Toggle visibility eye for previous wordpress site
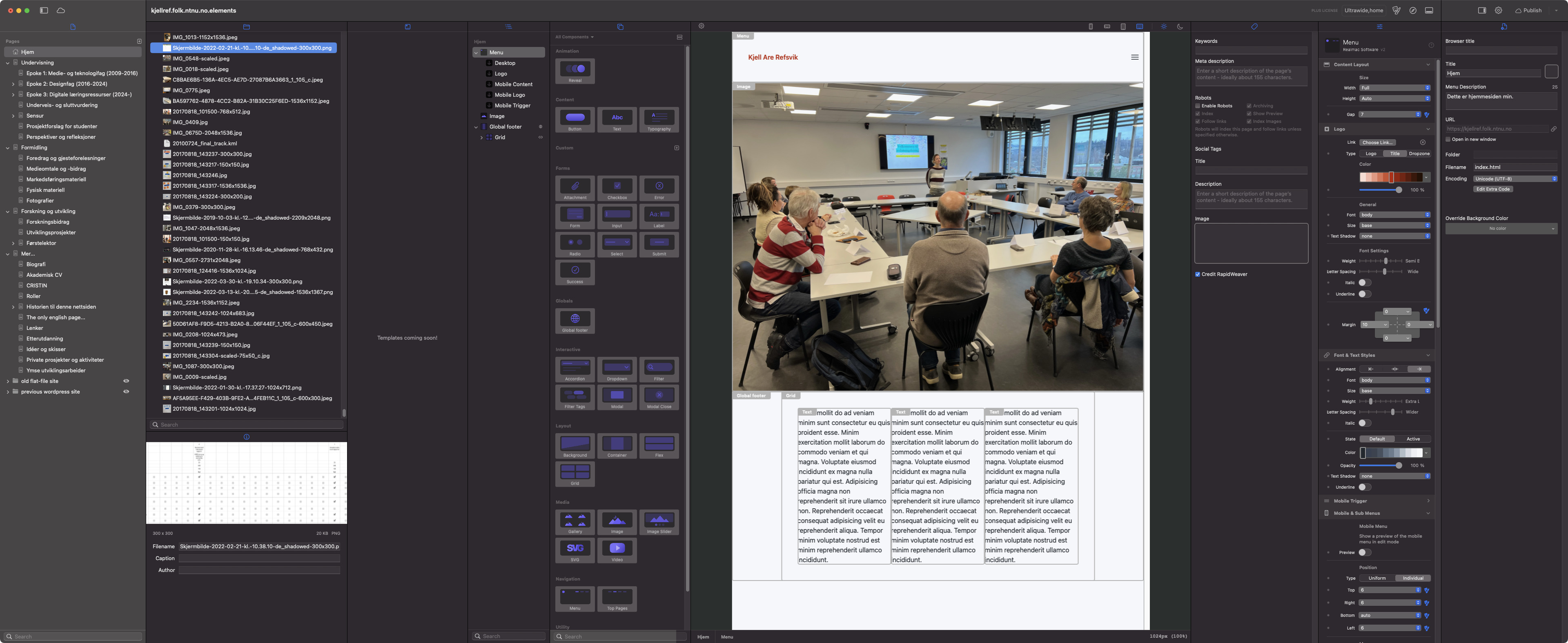1568x643 pixels. pyautogui.click(x=126, y=392)
